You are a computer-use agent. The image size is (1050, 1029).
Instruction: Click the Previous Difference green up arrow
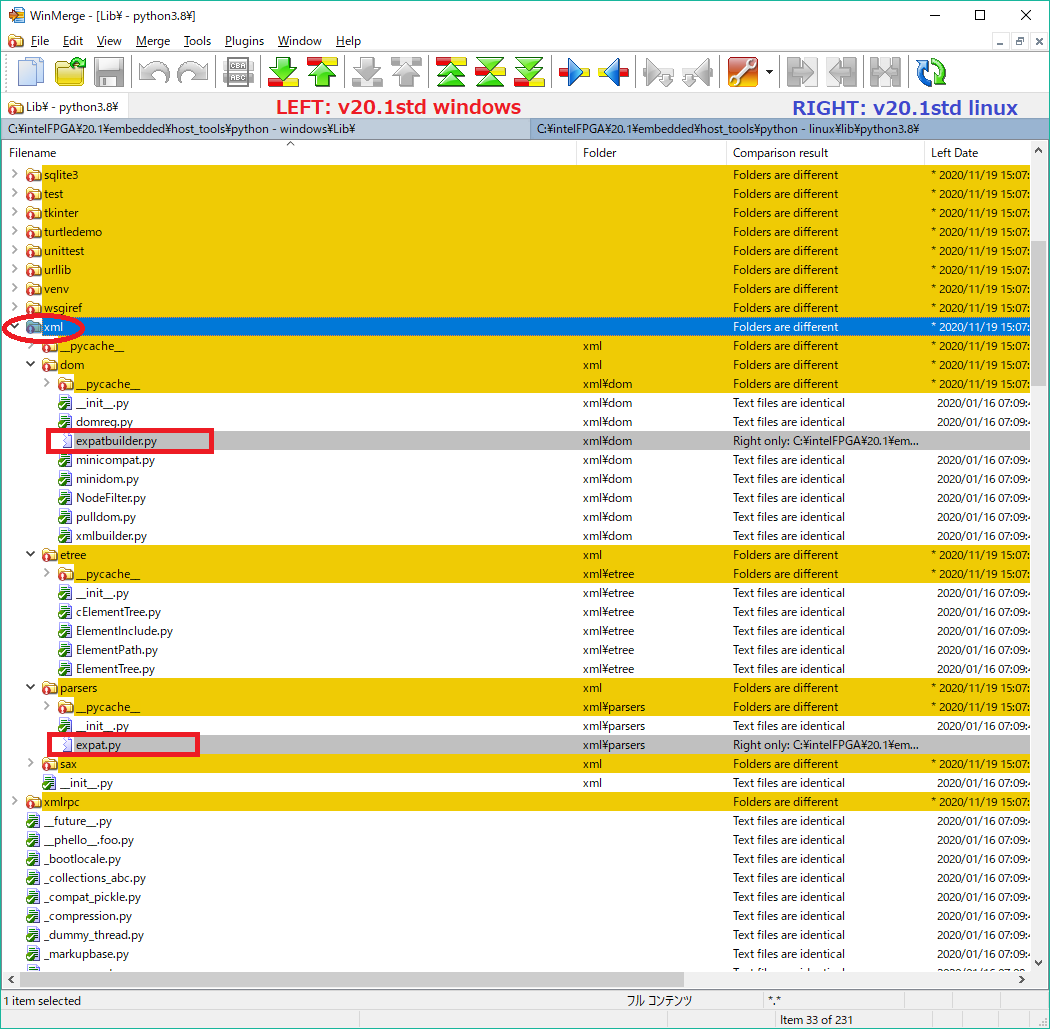[322, 72]
